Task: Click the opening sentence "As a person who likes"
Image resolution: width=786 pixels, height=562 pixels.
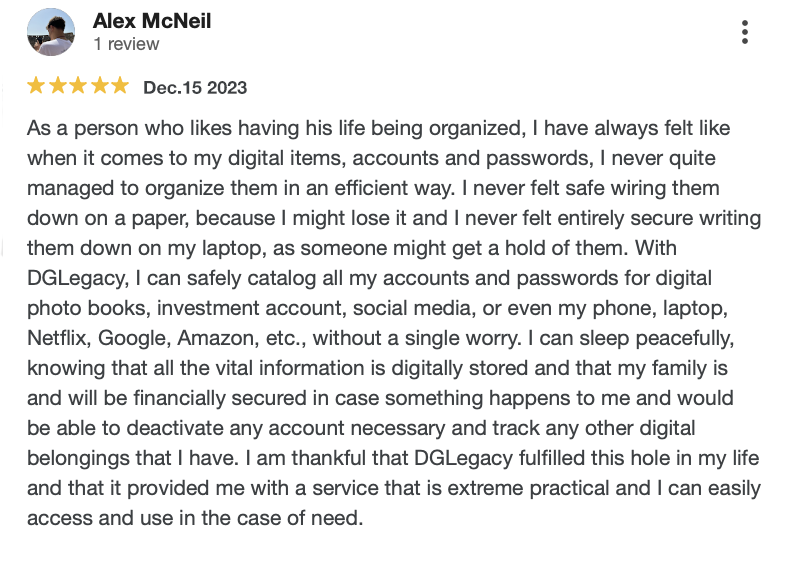Action: tap(129, 128)
